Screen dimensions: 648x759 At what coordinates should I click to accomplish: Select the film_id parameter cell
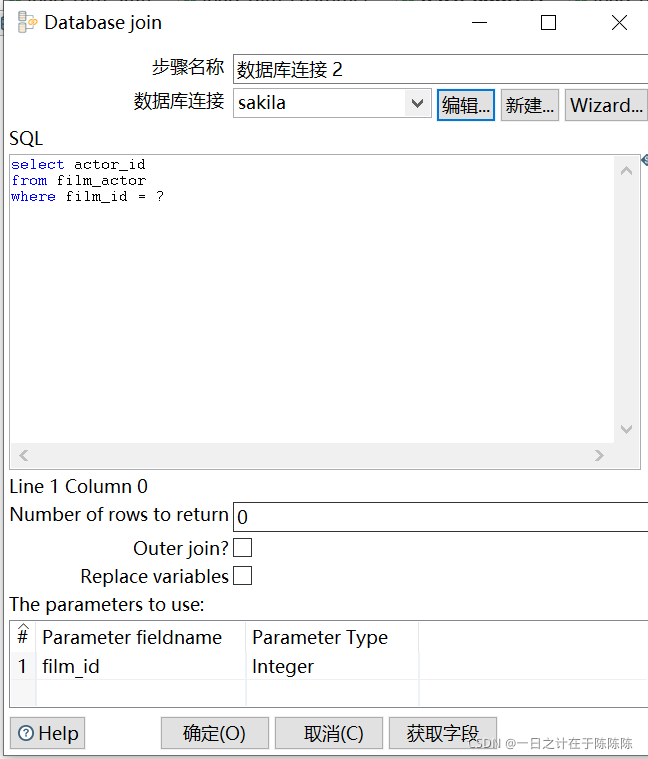coord(141,666)
